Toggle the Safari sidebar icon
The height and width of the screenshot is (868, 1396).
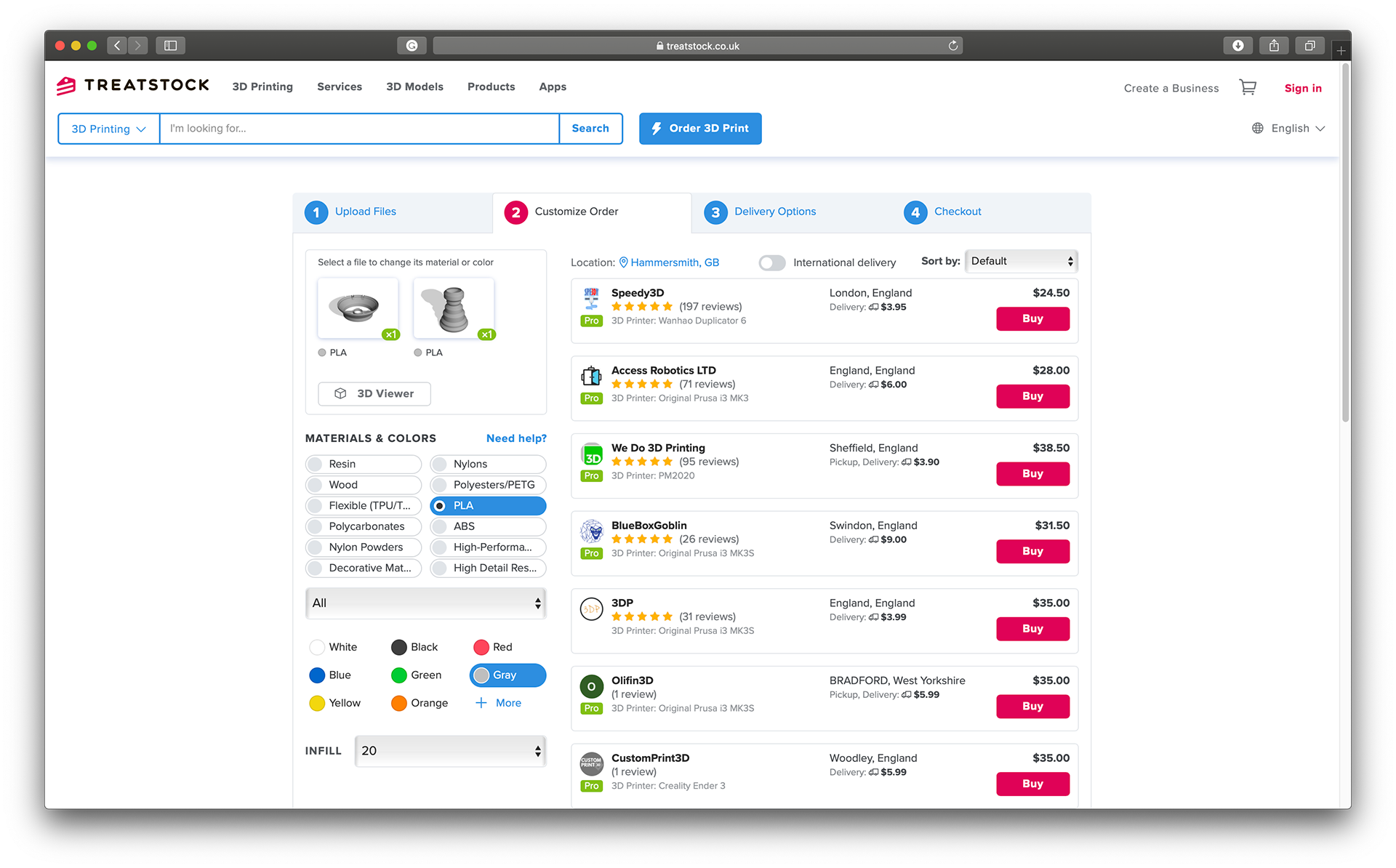pyautogui.click(x=170, y=46)
